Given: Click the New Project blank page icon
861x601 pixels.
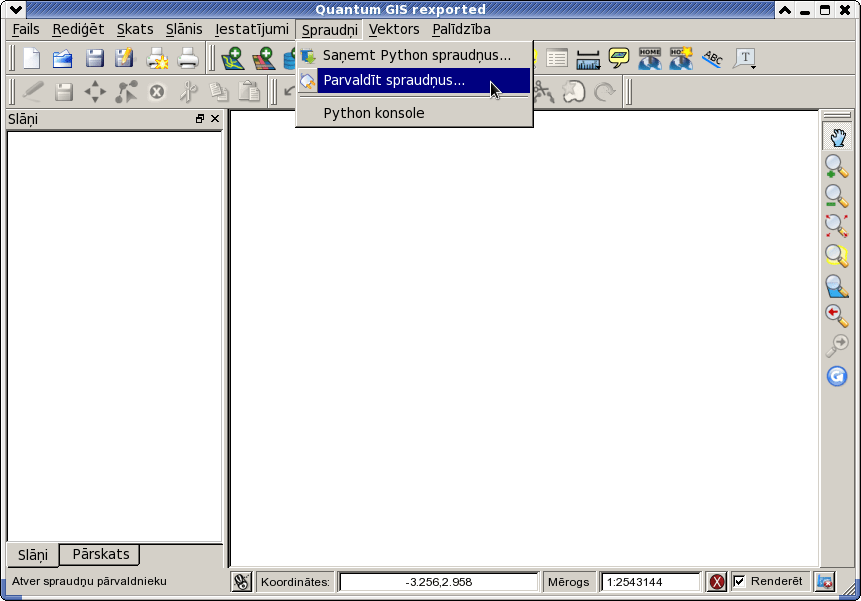Looking at the screenshot, I should [x=32, y=58].
